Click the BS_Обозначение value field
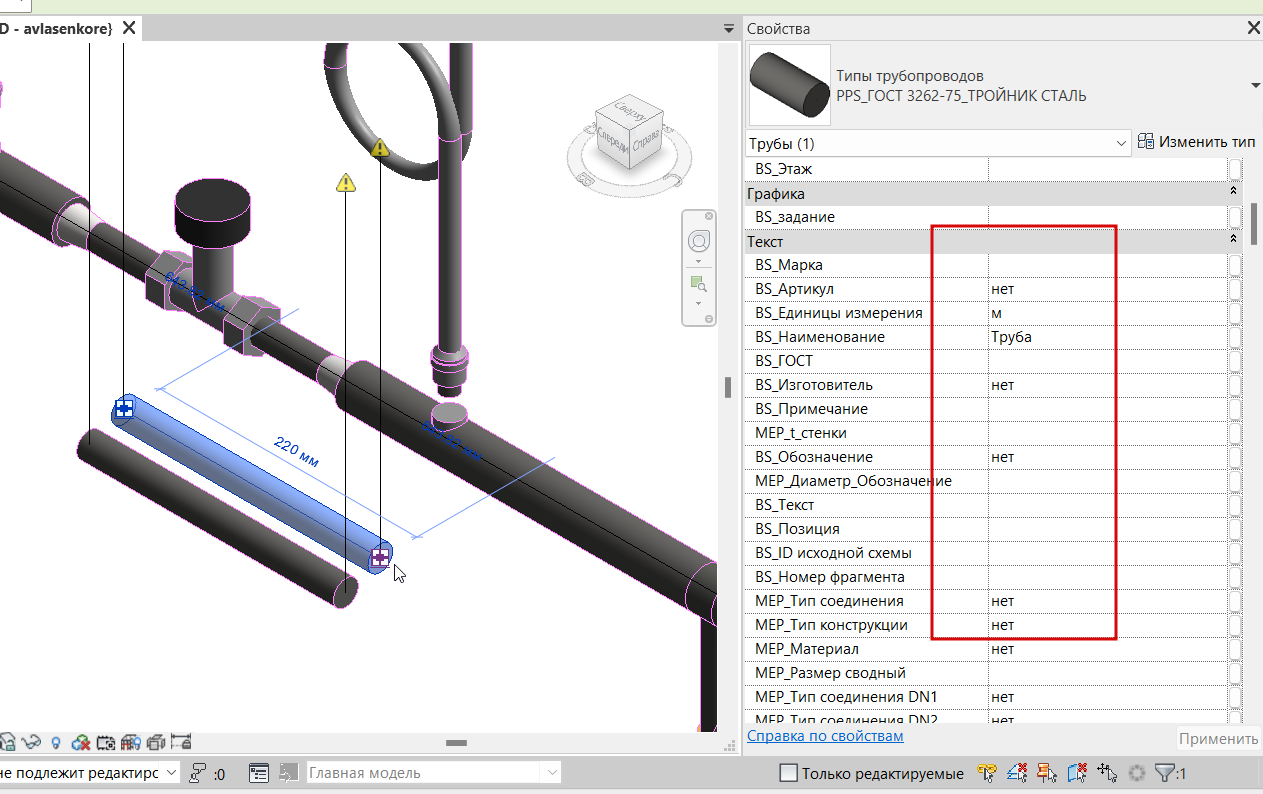 [1108, 457]
